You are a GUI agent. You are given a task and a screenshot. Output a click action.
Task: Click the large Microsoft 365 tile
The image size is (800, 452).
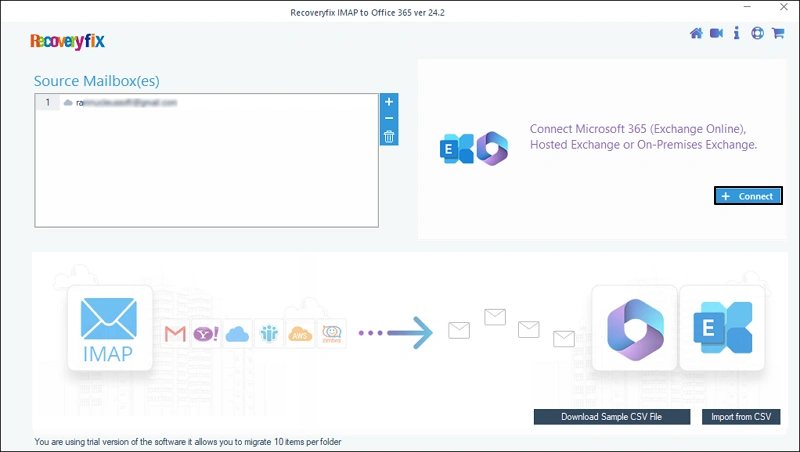click(x=635, y=329)
